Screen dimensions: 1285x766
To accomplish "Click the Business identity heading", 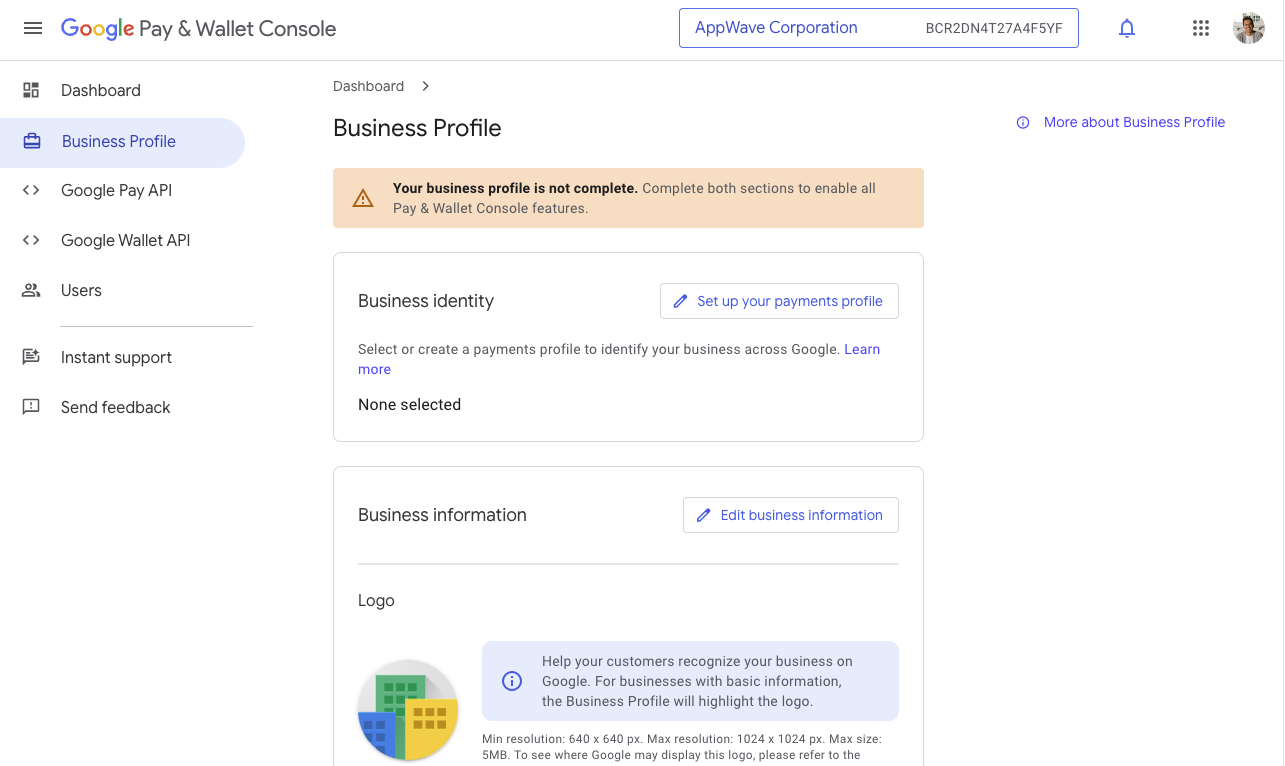I will (426, 301).
